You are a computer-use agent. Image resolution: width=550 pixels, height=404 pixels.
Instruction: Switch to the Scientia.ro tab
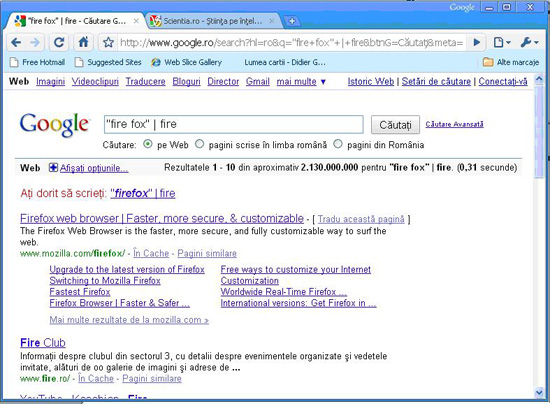[212, 21]
